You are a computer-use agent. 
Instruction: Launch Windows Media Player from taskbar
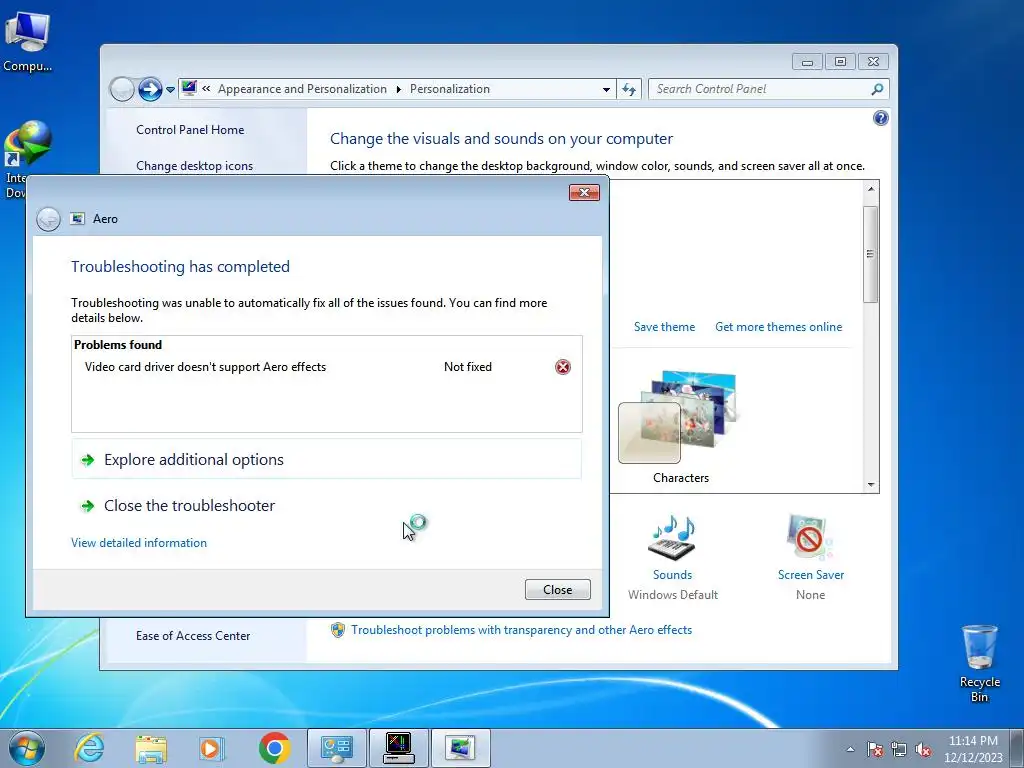[212, 748]
